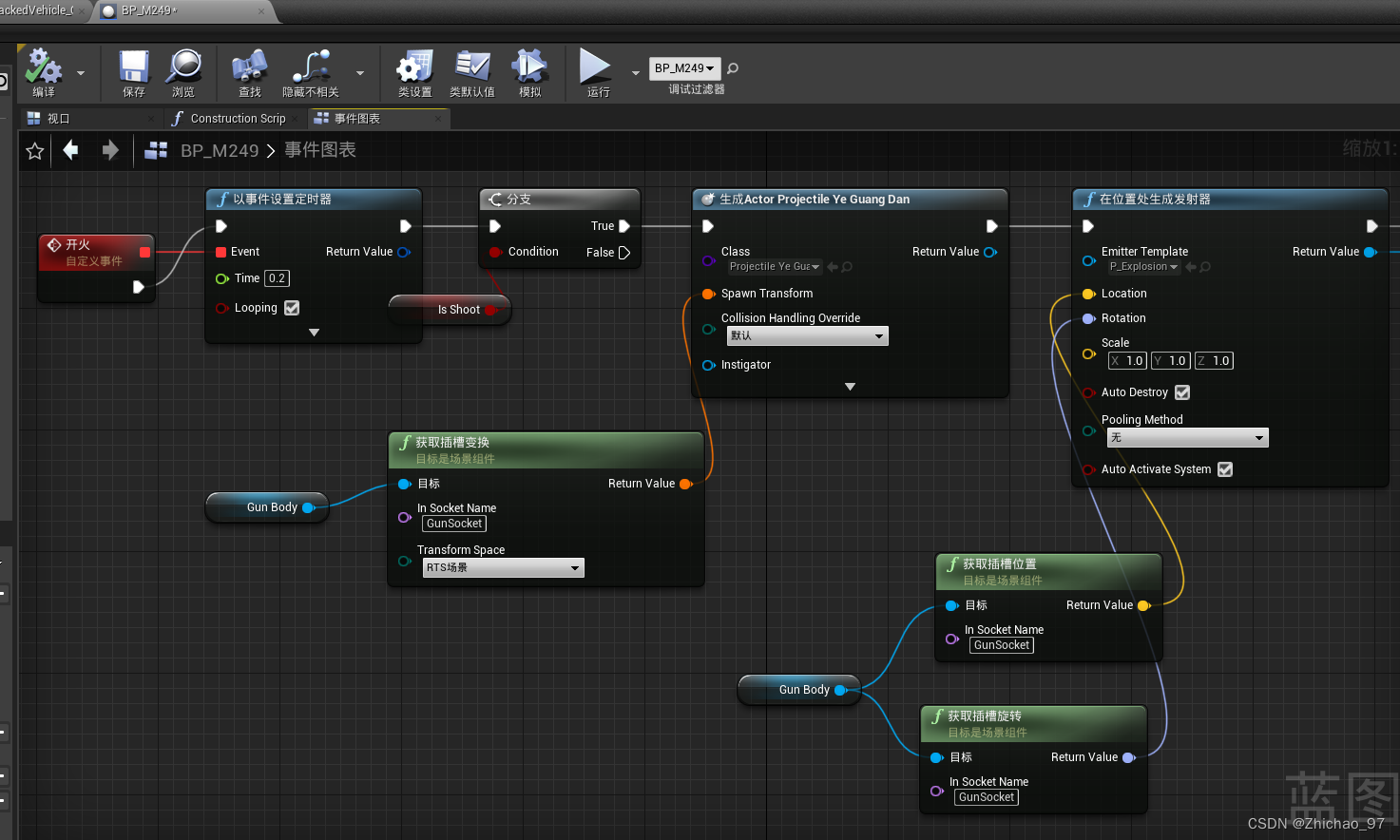Click the False execution output pin of Branch
The image size is (1400, 840).
point(624,253)
